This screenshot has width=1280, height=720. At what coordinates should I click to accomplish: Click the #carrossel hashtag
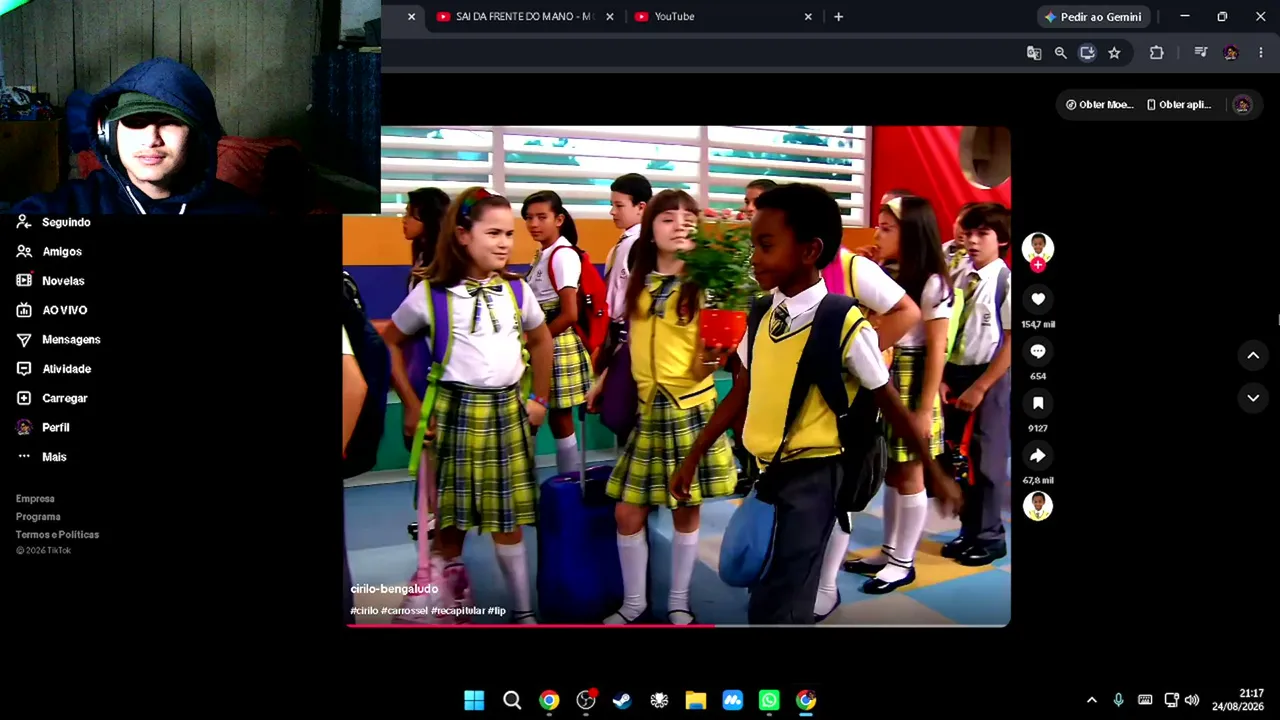pyautogui.click(x=404, y=611)
